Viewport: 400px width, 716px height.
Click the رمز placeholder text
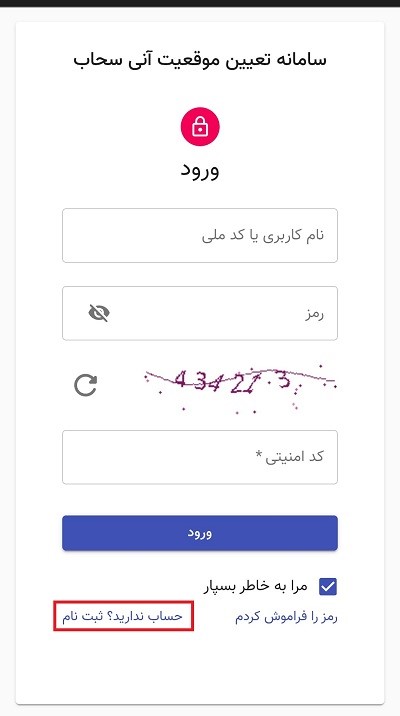point(315,314)
